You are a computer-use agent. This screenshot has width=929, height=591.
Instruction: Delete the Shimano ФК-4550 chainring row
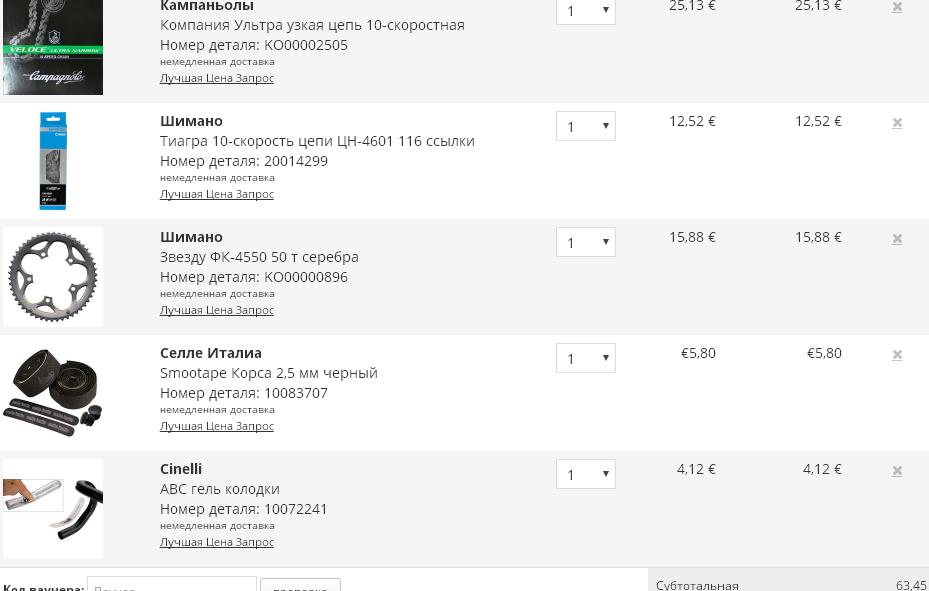pyautogui.click(x=897, y=239)
